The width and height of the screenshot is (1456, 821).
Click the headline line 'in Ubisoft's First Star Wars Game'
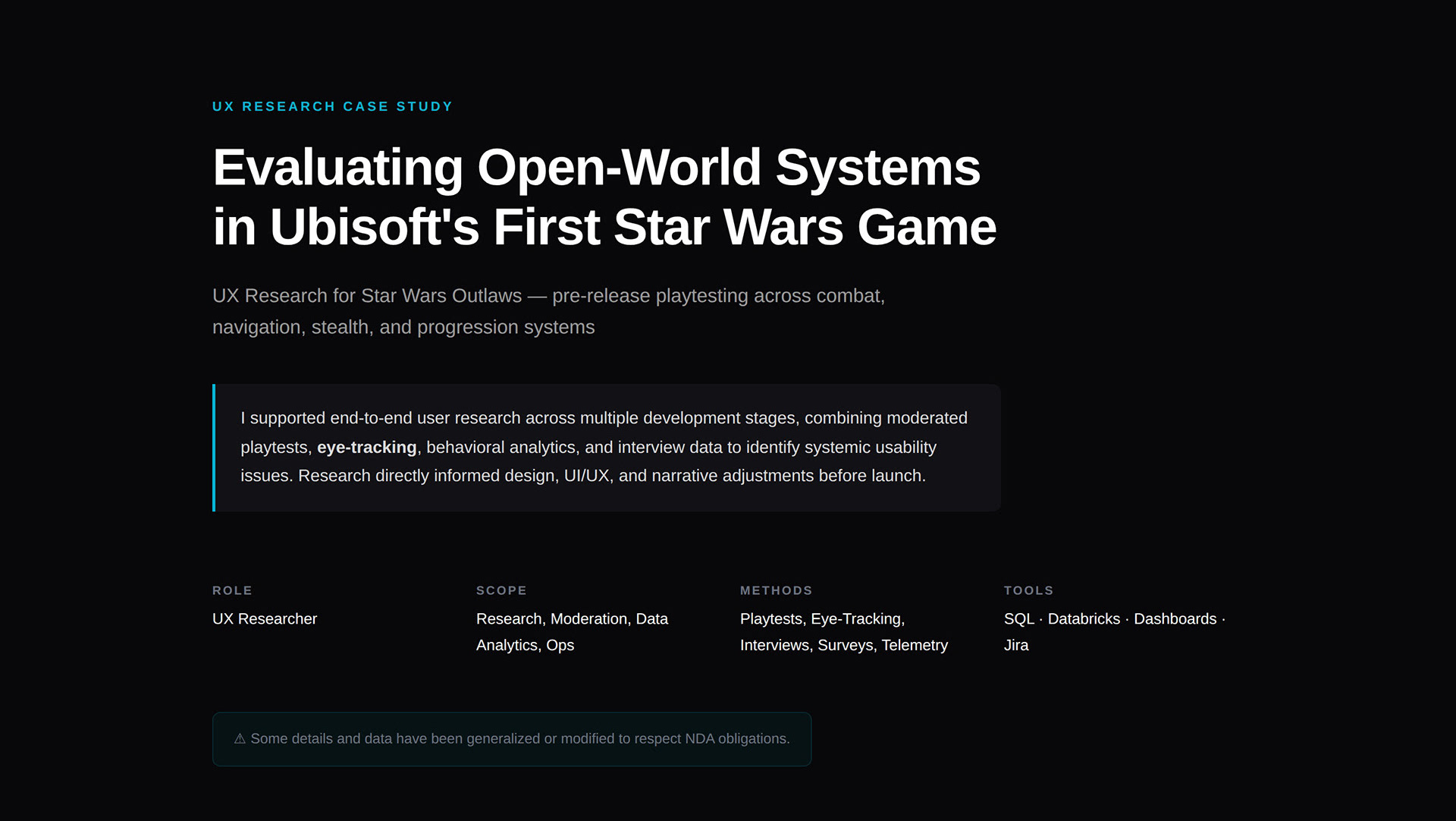604,227
